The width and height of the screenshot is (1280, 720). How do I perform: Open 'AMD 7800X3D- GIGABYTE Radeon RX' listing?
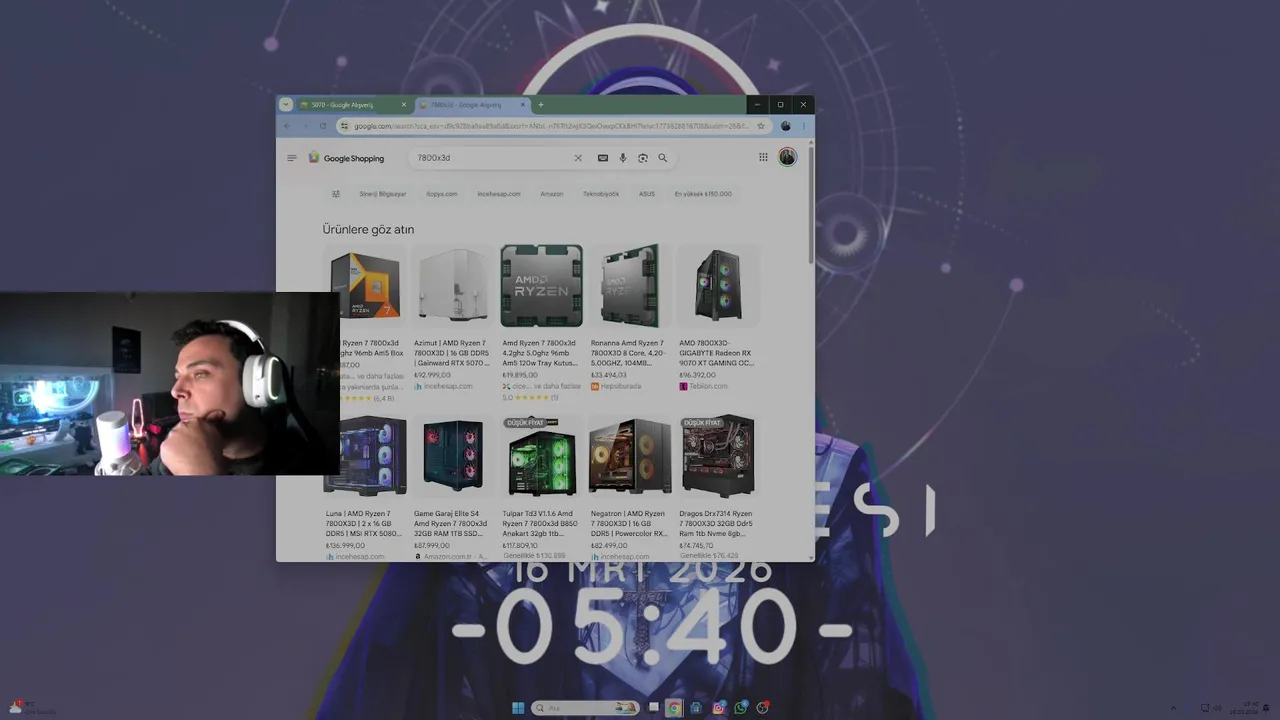coord(716,353)
